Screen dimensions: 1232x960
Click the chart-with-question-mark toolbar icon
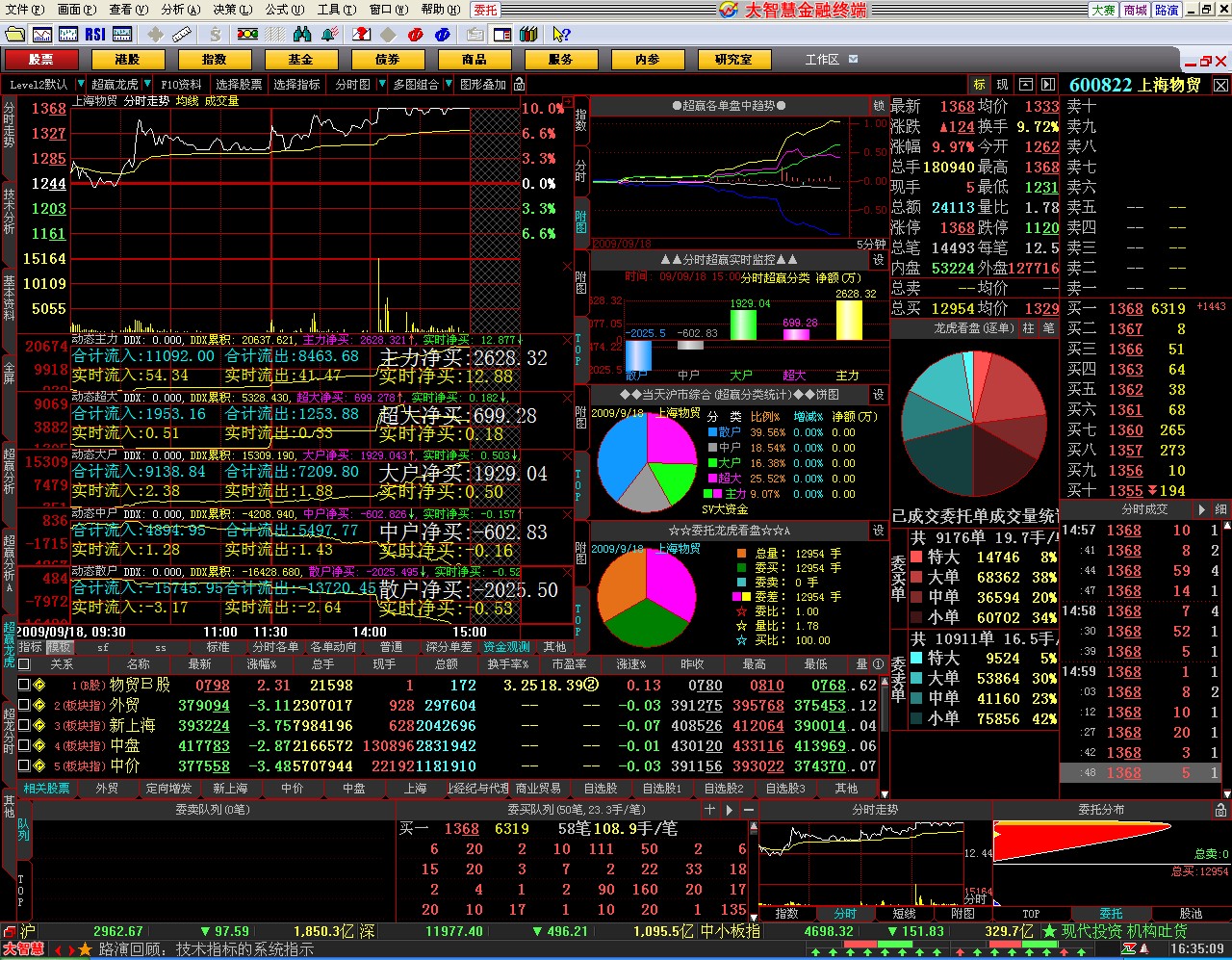[361, 35]
